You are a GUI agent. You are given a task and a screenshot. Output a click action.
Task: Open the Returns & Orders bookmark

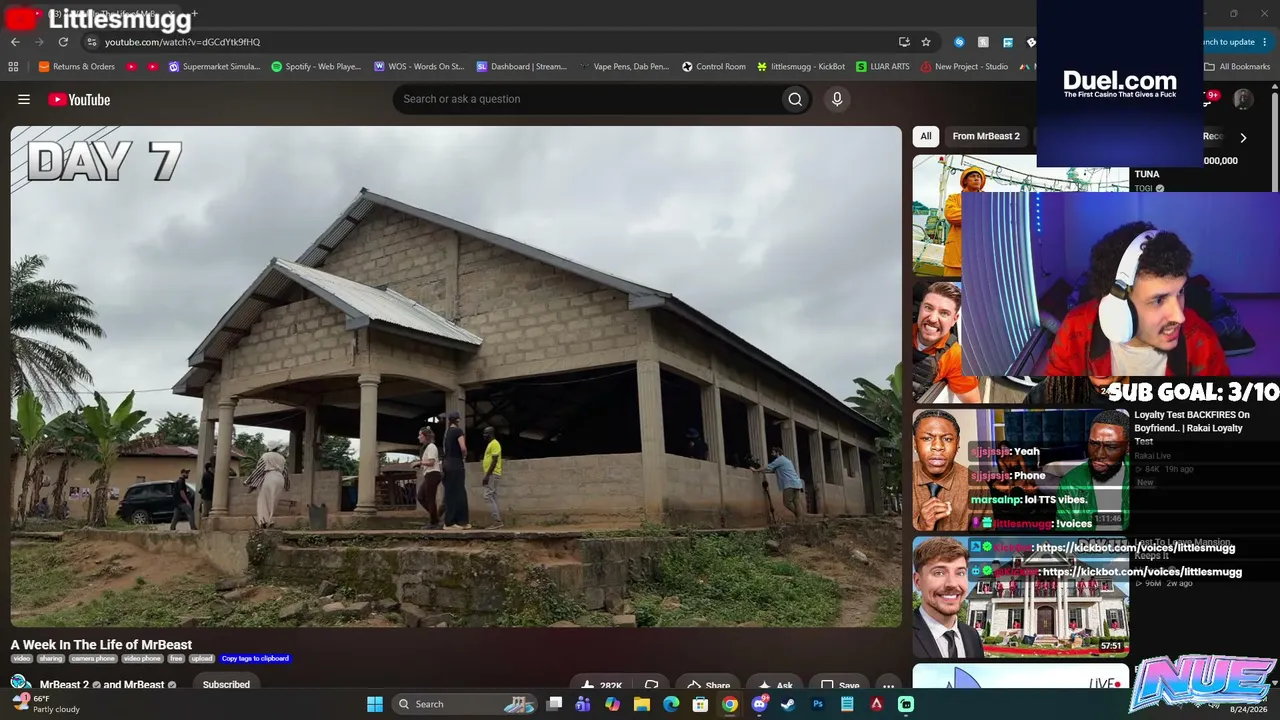point(77,67)
